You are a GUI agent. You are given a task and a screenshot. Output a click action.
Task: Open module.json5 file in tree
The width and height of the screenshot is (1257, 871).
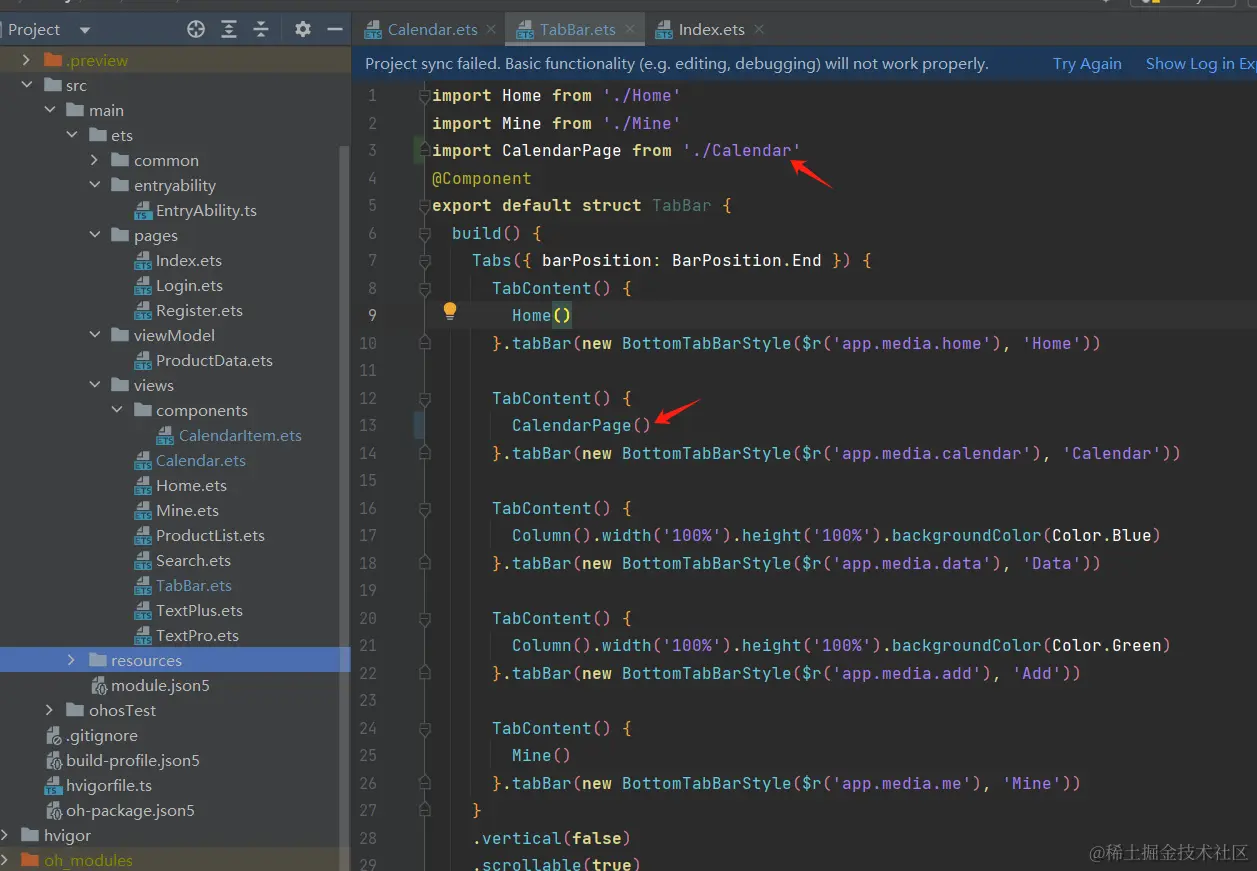pyautogui.click(x=160, y=685)
